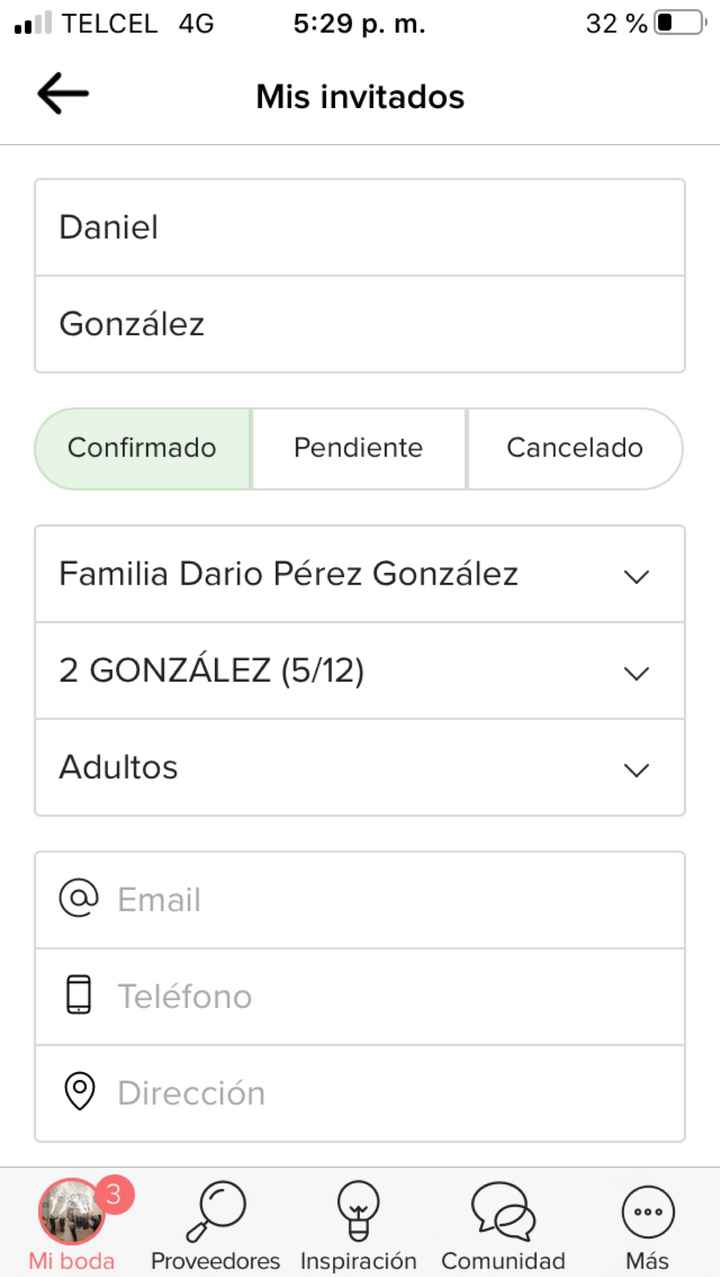The width and height of the screenshot is (720, 1277).
Task: Open the Proveedores search section
Action: click(215, 1220)
